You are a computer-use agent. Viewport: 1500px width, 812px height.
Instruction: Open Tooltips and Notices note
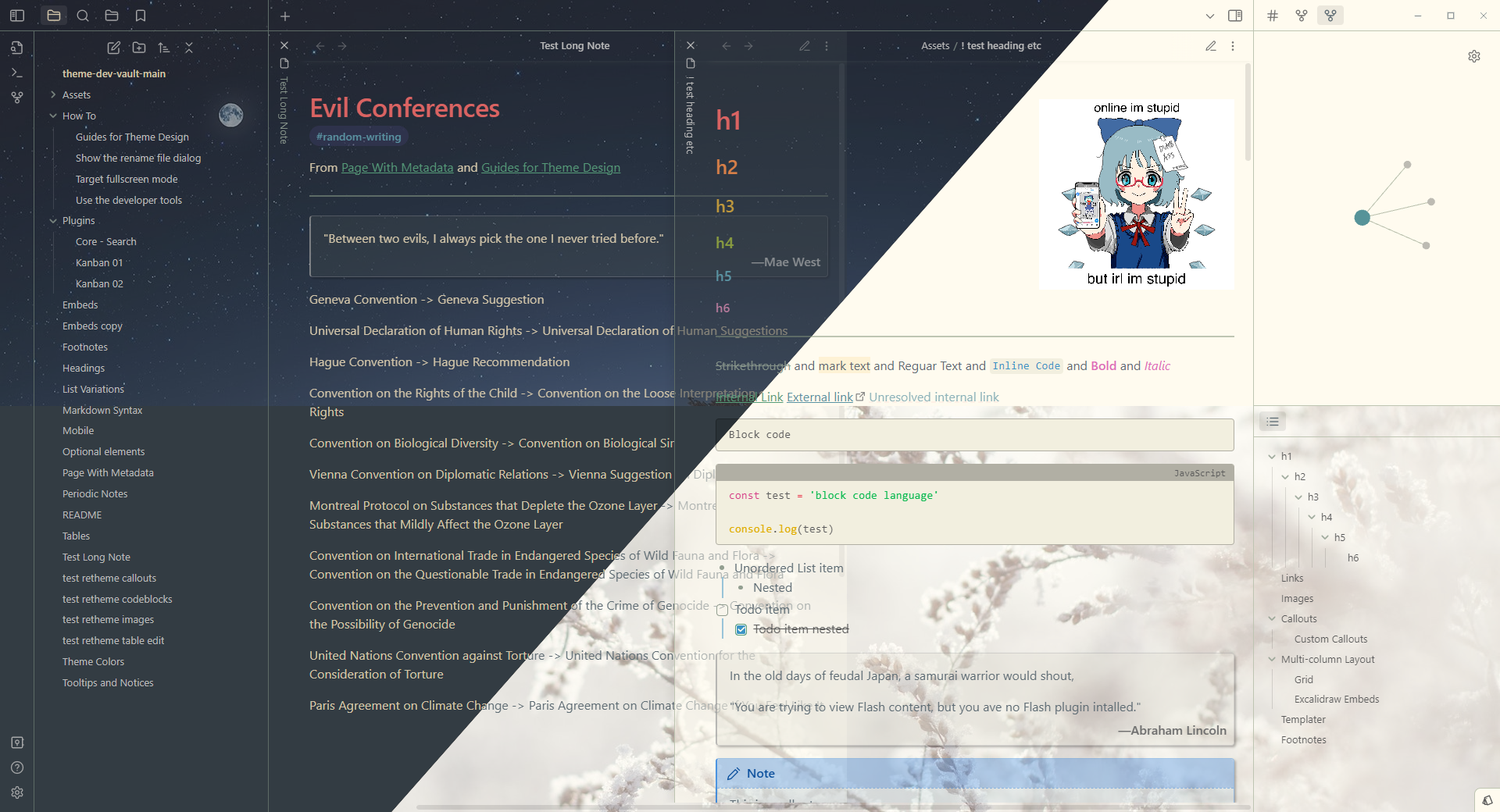tap(108, 683)
